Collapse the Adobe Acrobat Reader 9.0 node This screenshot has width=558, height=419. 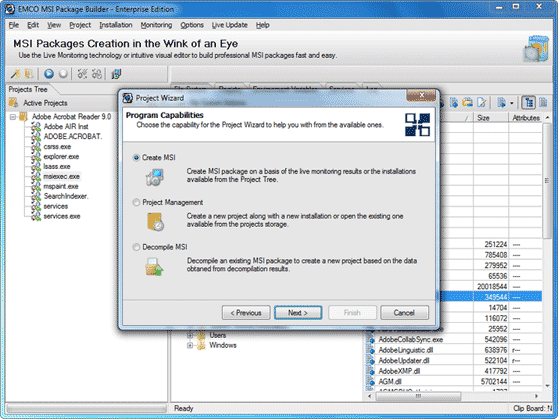[13, 117]
